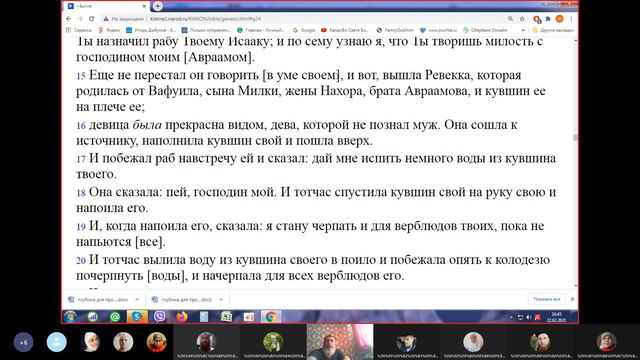
Task: Open the 'Другие закладки' folder
Action: tap(553, 30)
